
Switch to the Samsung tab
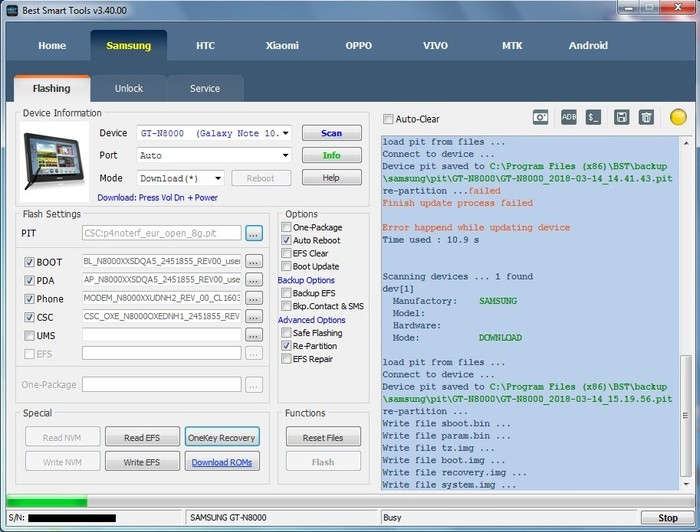(129, 46)
